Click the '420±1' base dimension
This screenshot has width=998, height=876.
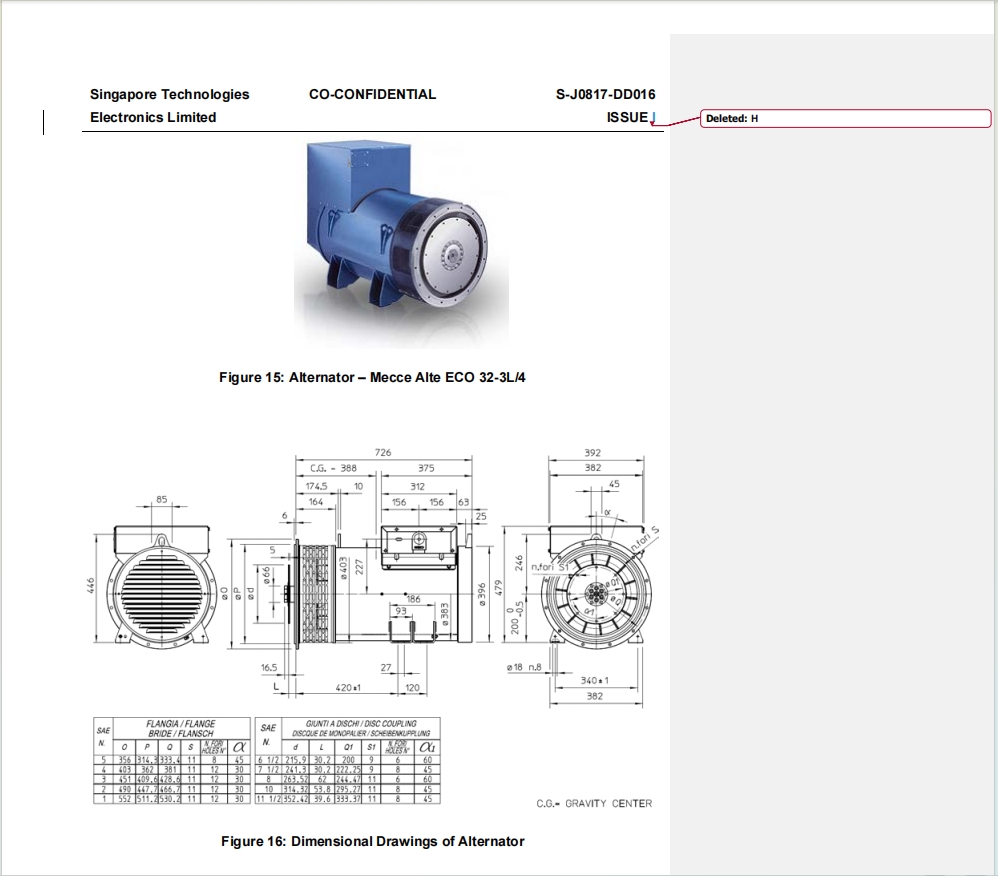(348, 688)
